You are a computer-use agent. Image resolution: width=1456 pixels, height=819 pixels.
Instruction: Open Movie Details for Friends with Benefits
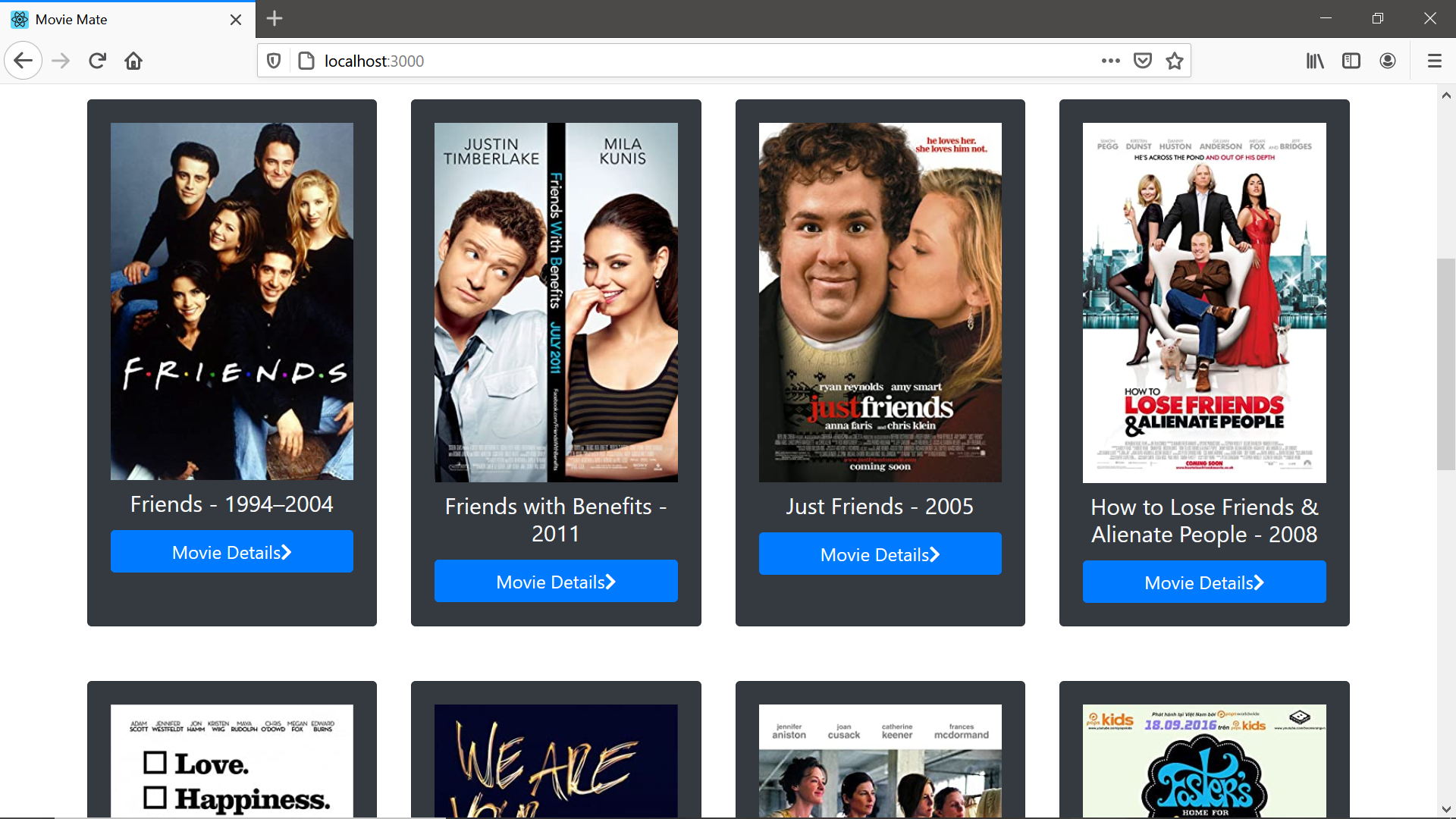556,582
